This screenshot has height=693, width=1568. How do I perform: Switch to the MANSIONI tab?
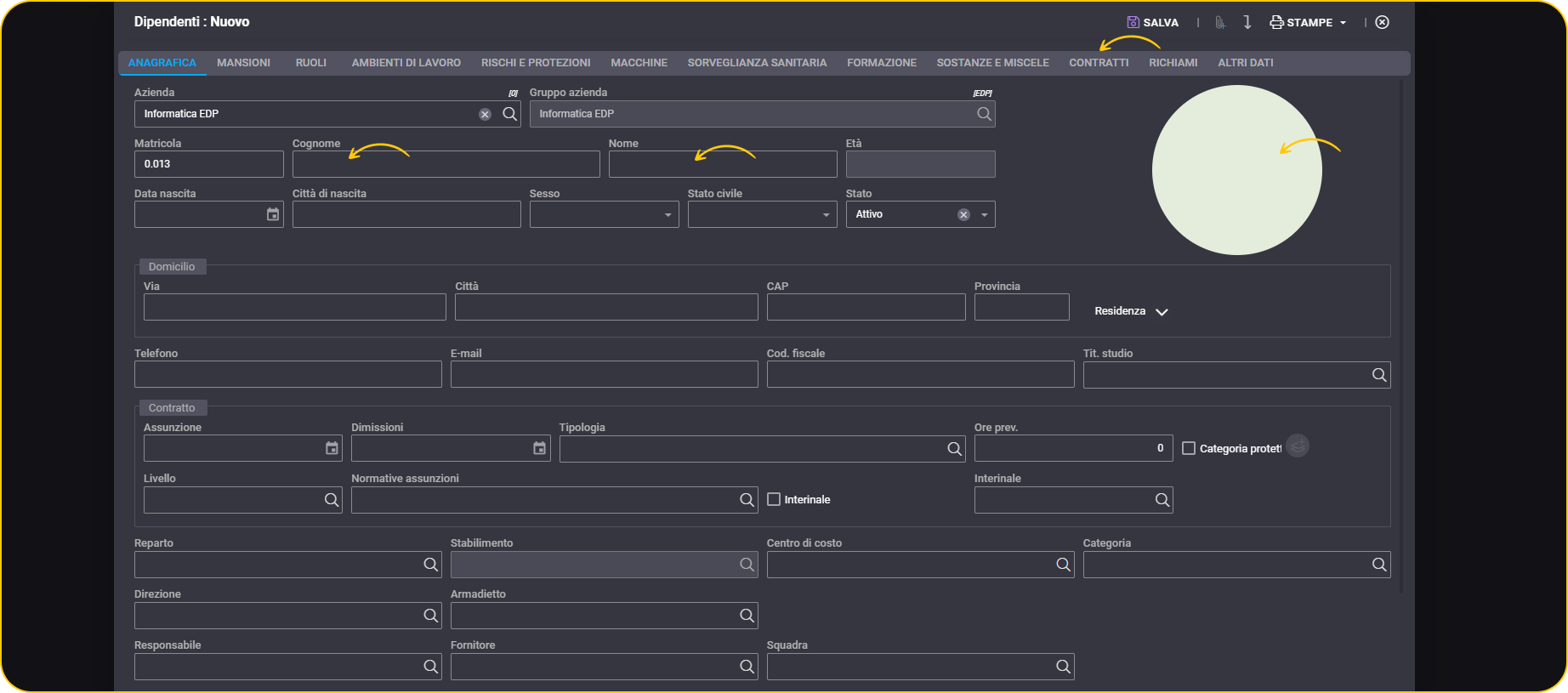[243, 63]
